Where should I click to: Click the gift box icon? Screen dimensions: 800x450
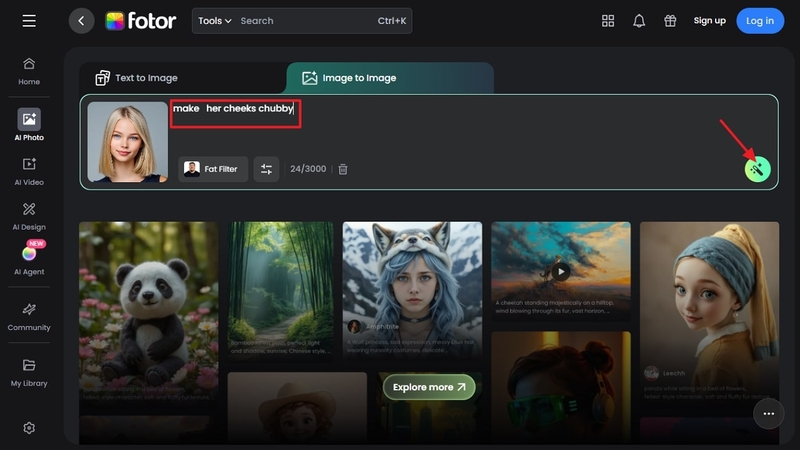pyautogui.click(x=670, y=21)
